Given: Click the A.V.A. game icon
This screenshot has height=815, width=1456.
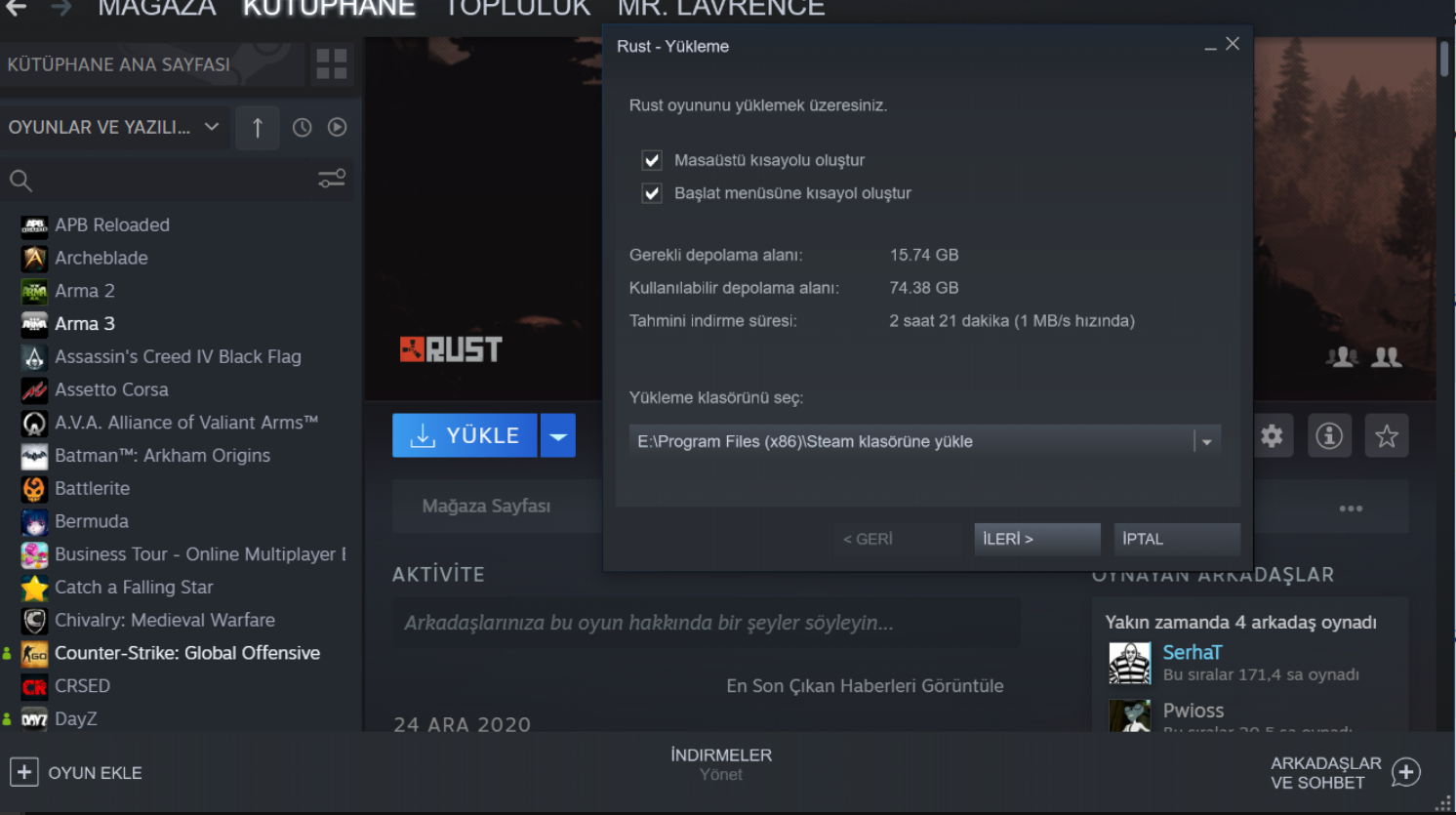Looking at the screenshot, I should 34,424.
